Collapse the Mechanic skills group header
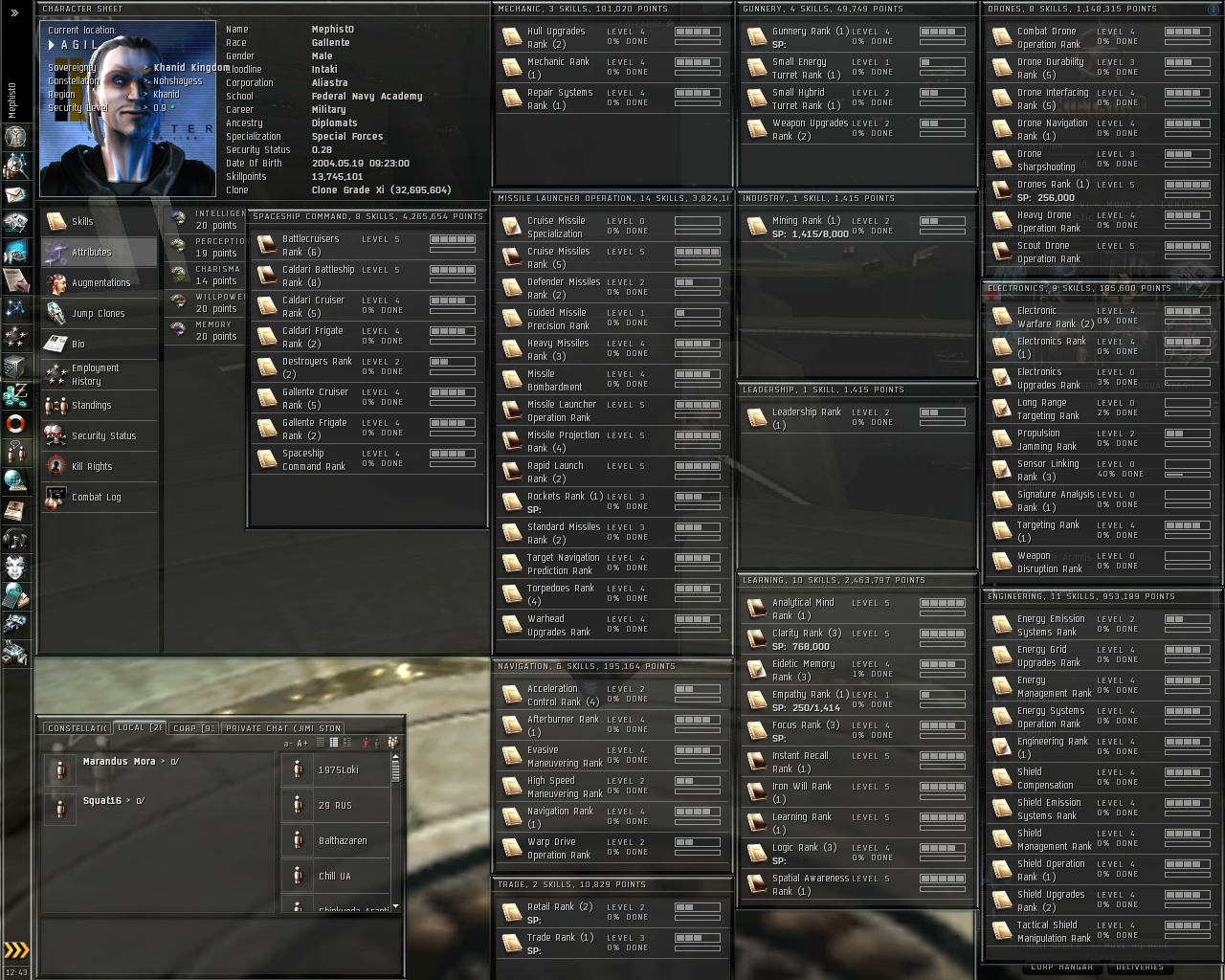Image resolution: width=1225 pixels, height=980 pixels. 613,9
